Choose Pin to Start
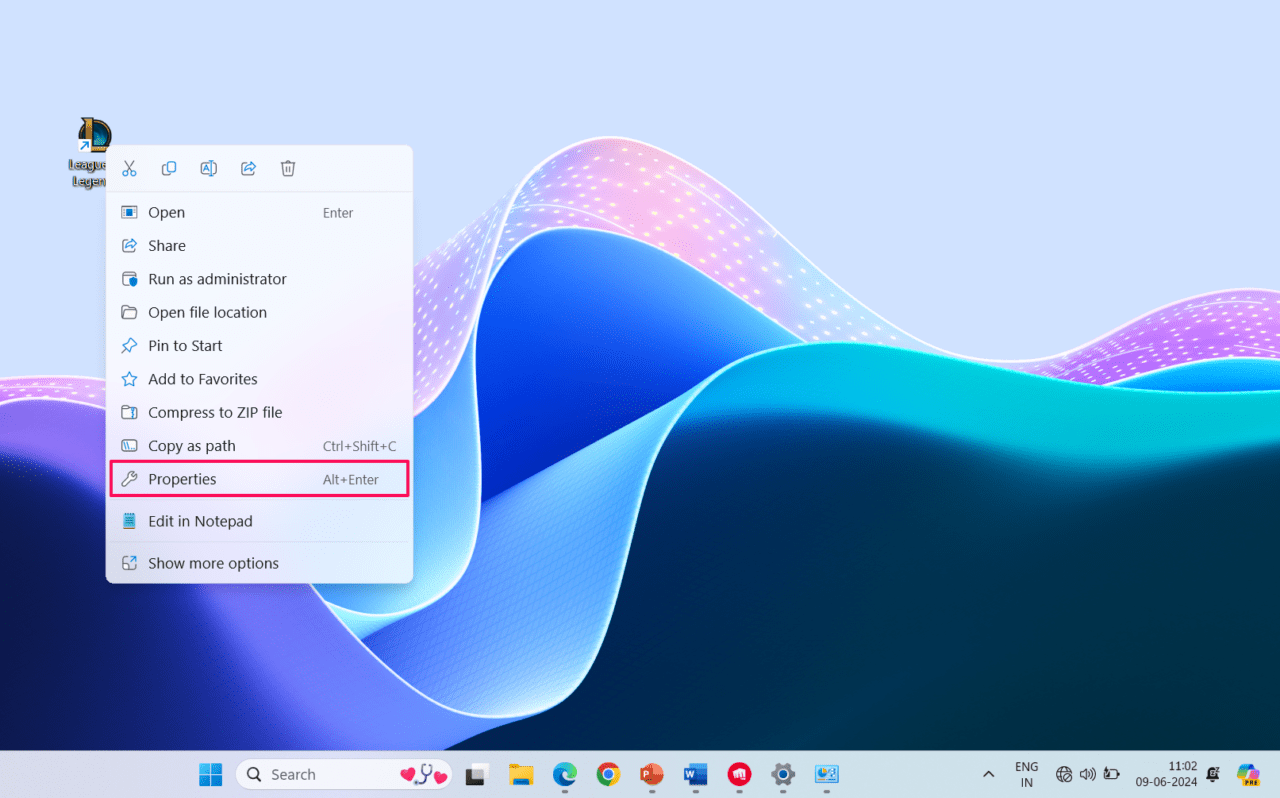The width and height of the screenshot is (1280, 798). [x=185, y=346]
